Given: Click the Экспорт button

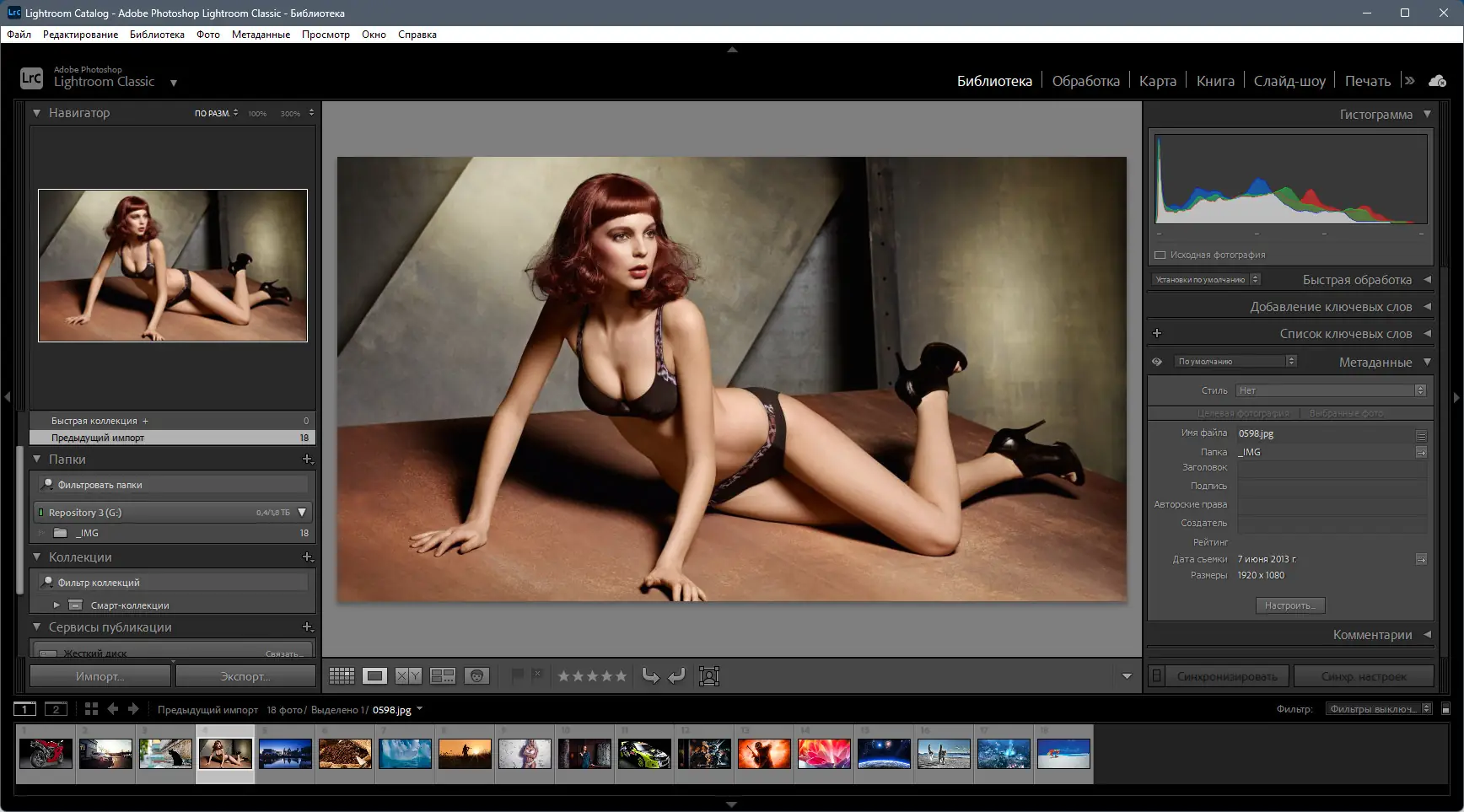Looking at the screenshot, I should (245, 676).
